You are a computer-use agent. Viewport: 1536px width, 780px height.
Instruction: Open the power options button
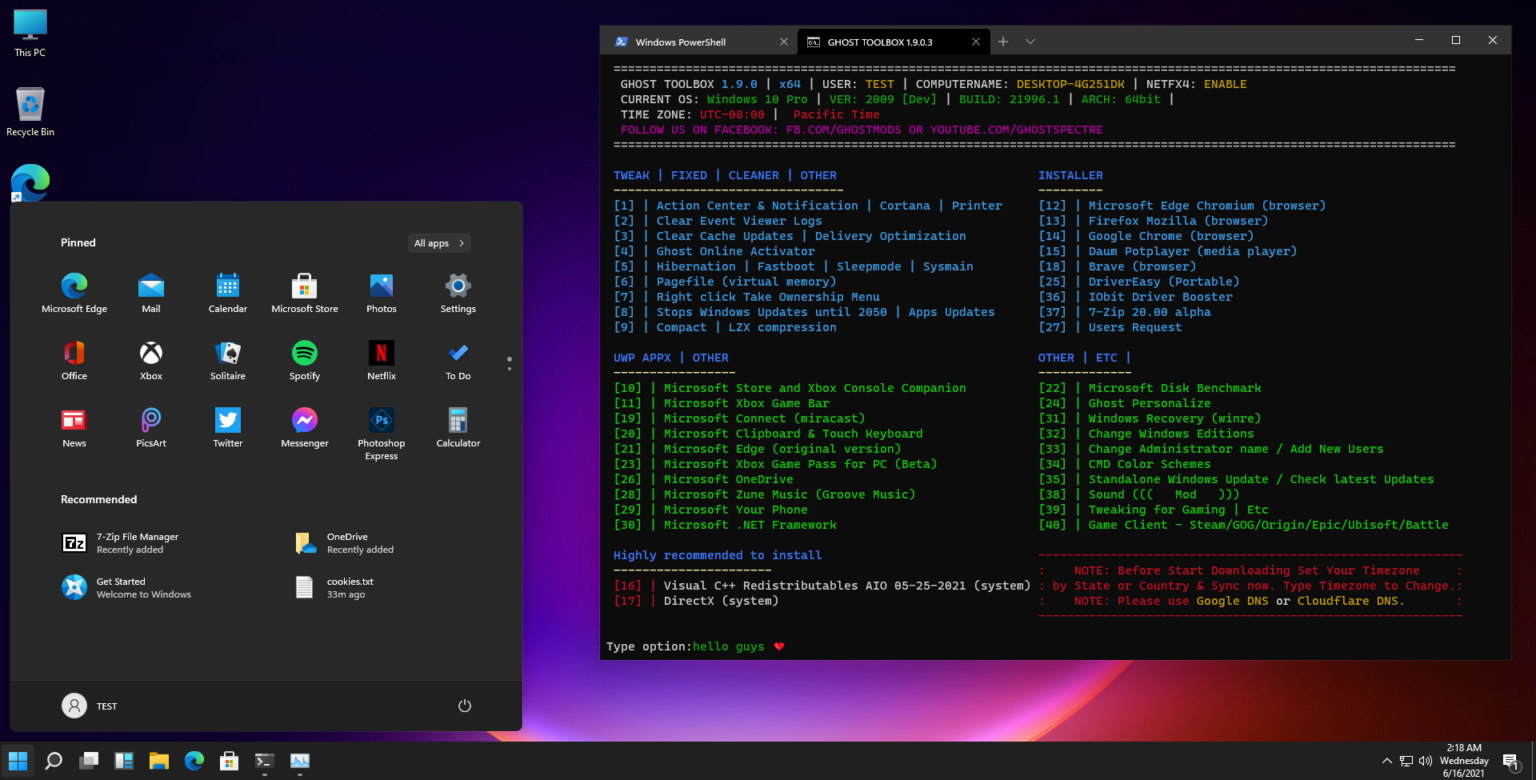(464, 706)
